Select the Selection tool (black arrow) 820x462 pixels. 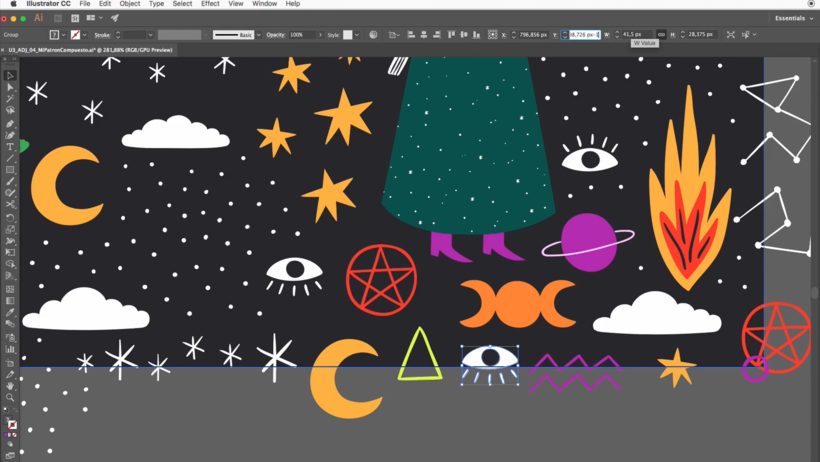point(10,76)
